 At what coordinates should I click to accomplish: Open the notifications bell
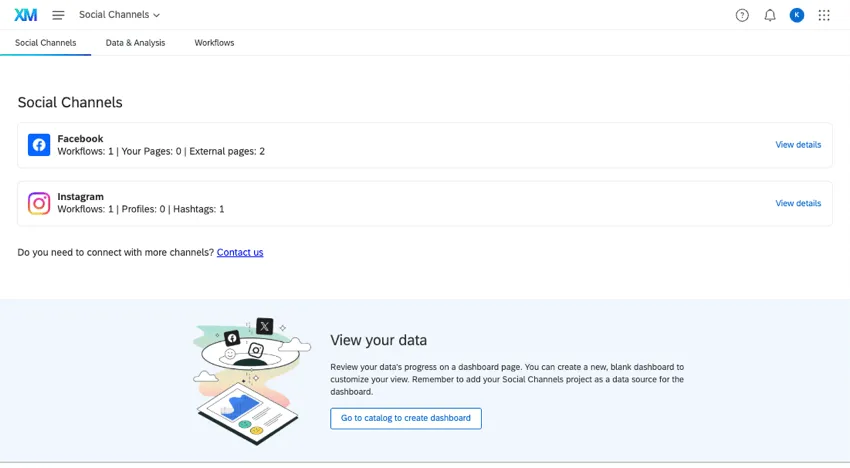click(770, 15)
